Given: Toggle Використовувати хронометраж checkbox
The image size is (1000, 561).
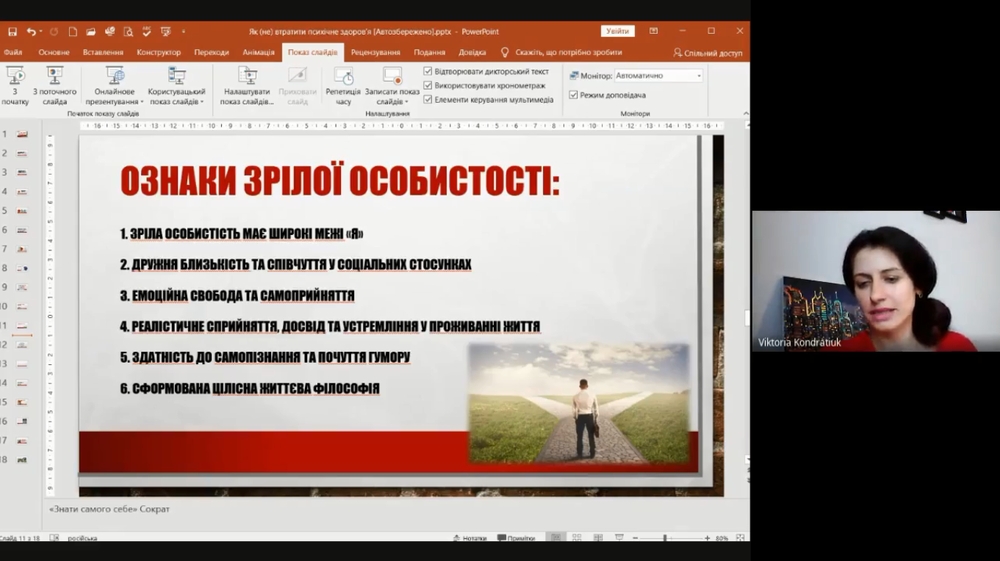Looking at the screenshot, I should (428, 86).
